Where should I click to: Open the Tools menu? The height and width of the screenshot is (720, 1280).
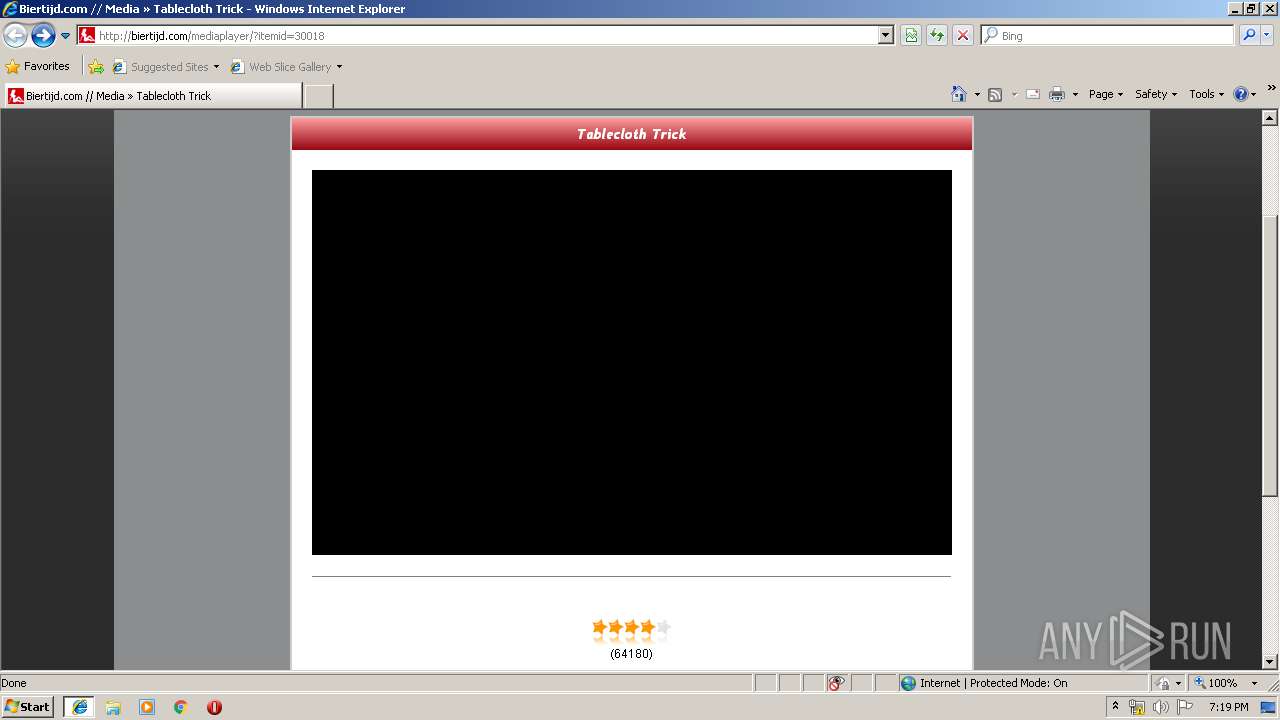(1206, 94)
